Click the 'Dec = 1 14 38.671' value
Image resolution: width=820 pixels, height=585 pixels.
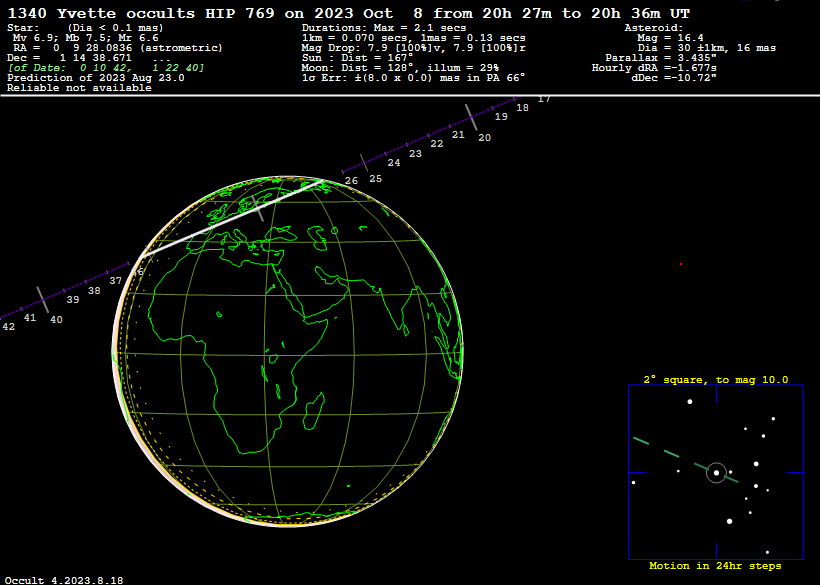(70, 58)
